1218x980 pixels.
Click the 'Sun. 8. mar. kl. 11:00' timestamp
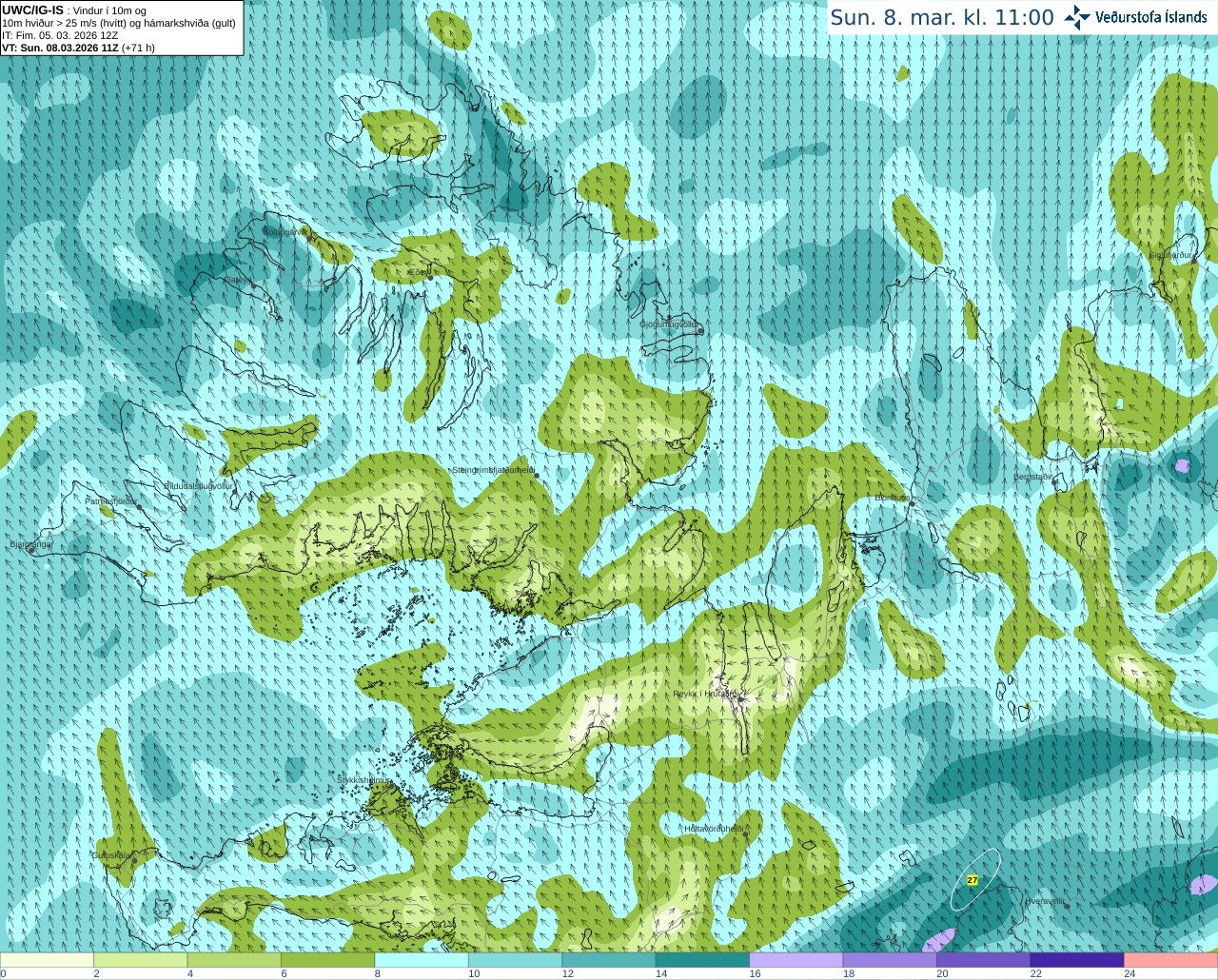(942, 17)
